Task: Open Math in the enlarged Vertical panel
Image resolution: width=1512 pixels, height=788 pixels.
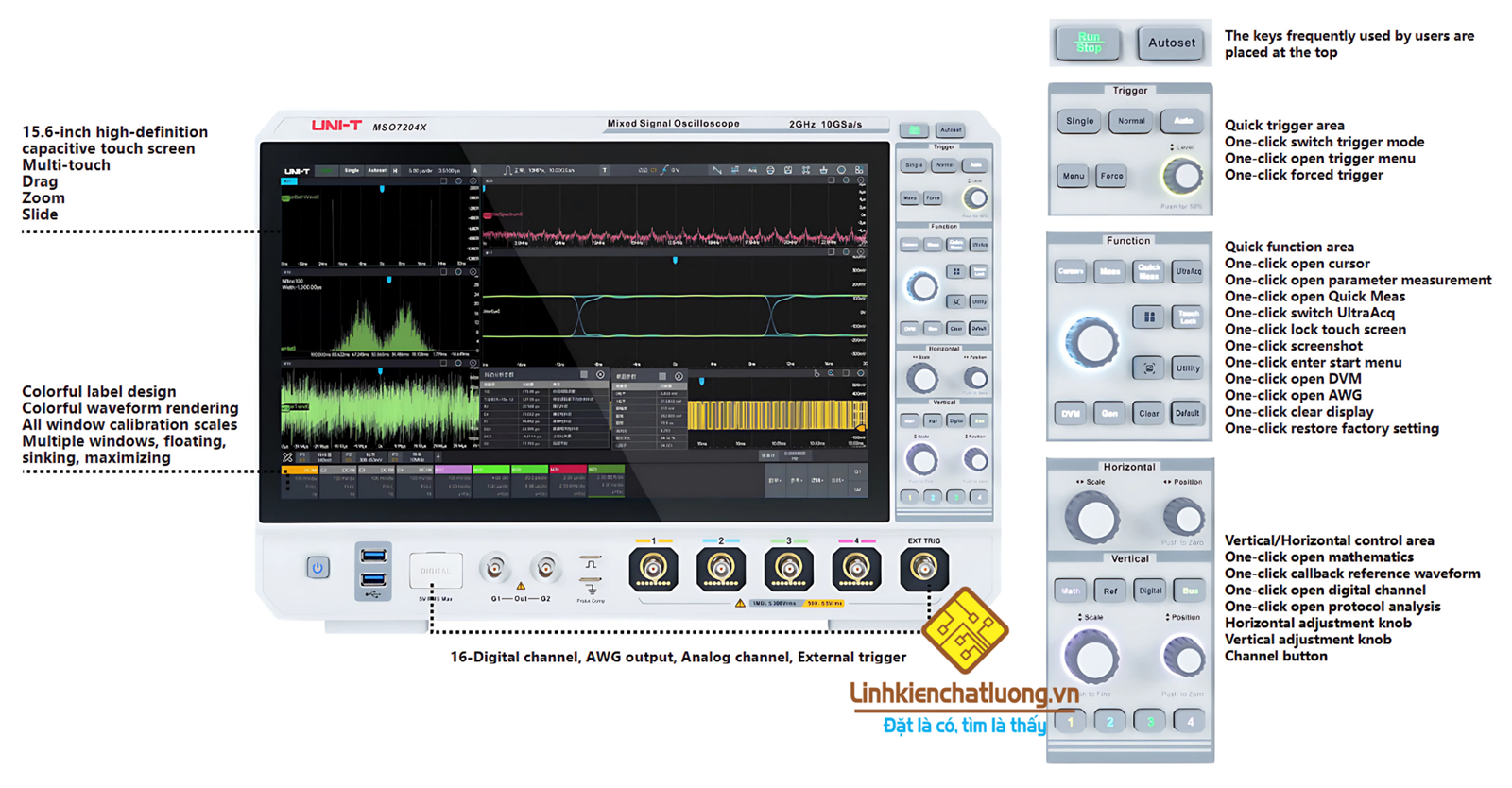Action: pyautogui.click(x=1071, y=591)
